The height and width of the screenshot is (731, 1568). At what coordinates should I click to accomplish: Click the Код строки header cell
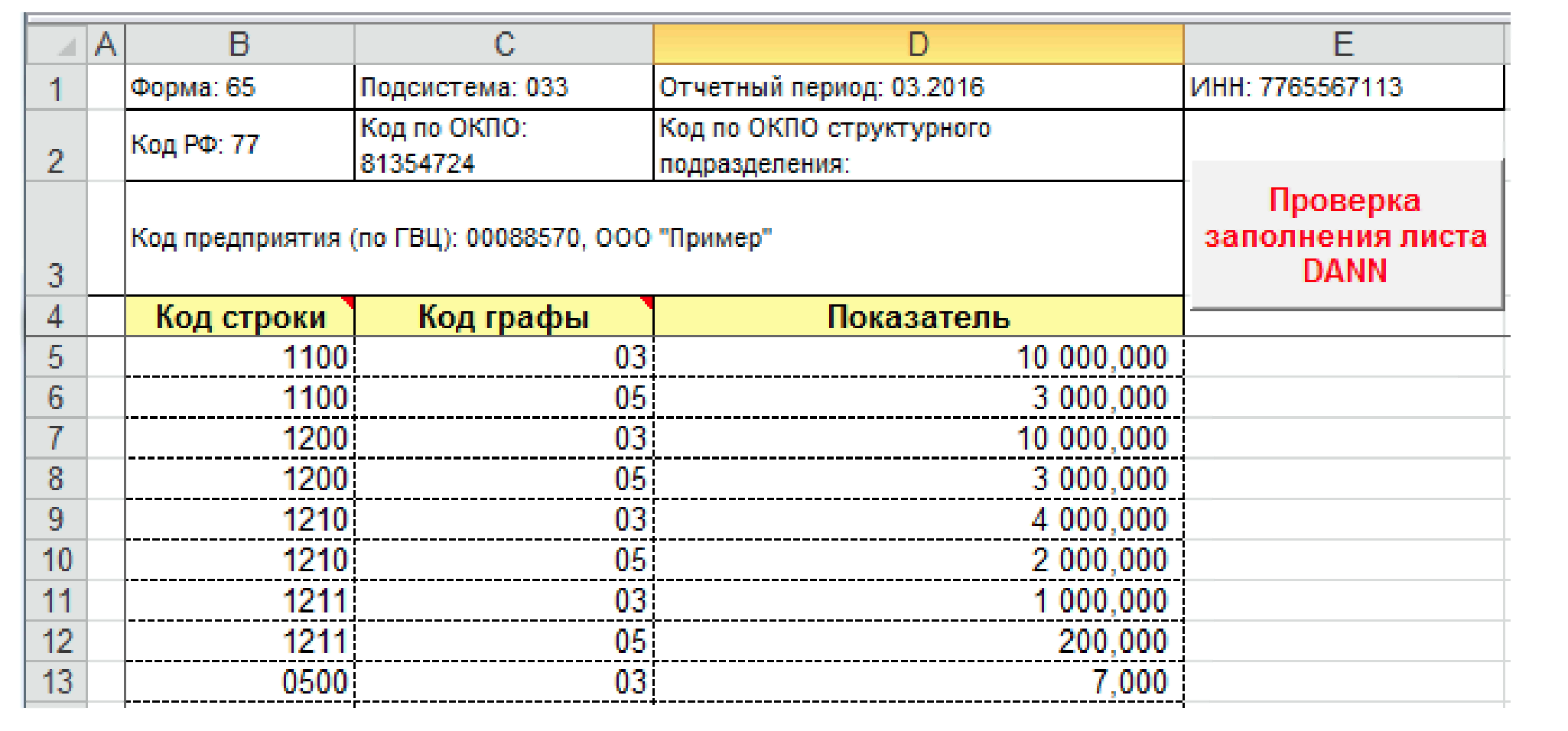tap(239, 317)
